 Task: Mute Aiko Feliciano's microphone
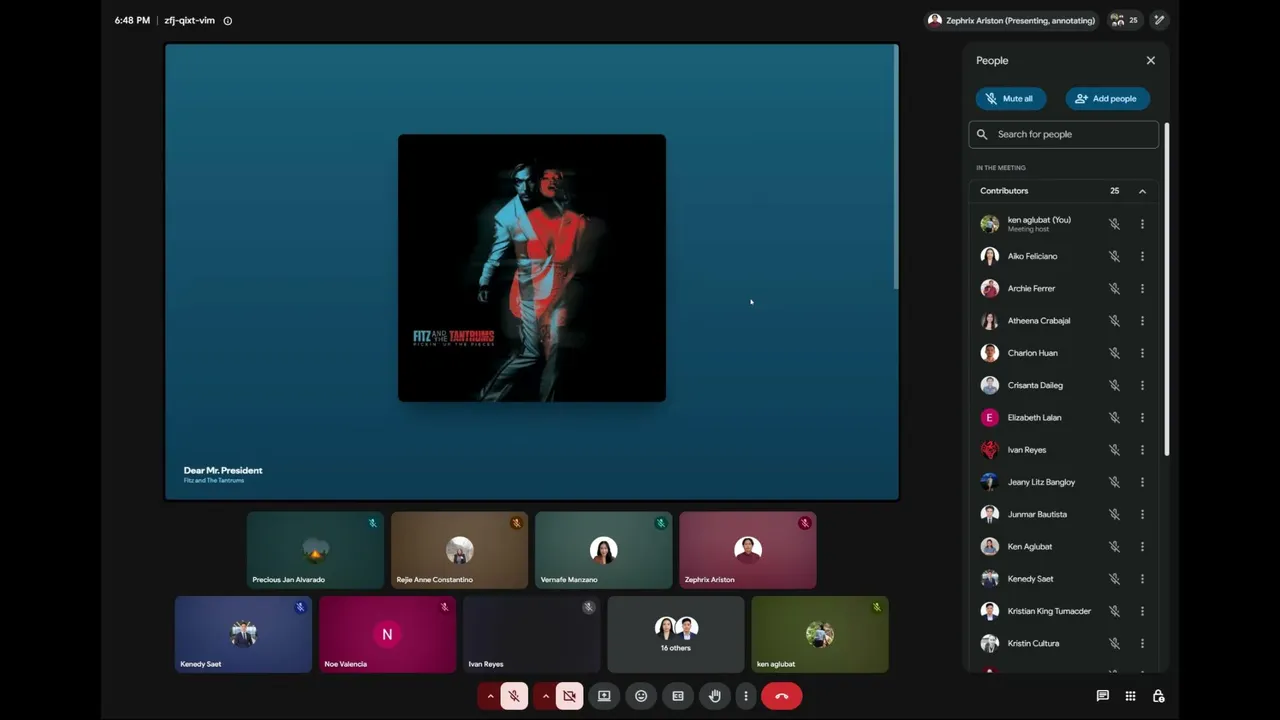1114,256
